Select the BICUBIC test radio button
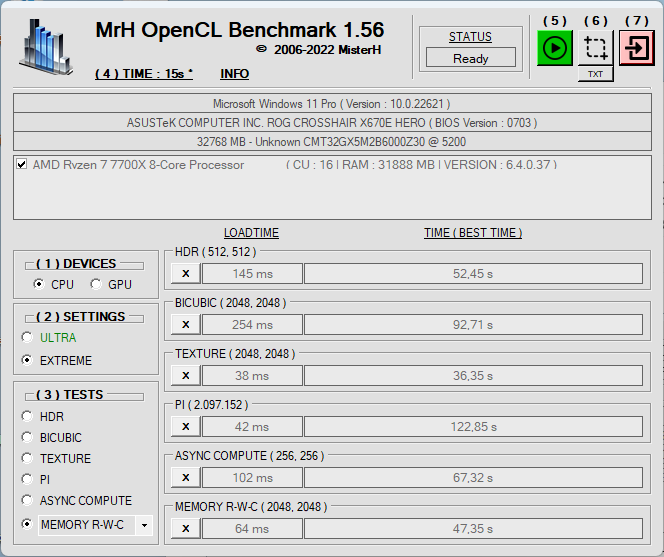This screenshot has height=557, width=664. pos(27,437)
